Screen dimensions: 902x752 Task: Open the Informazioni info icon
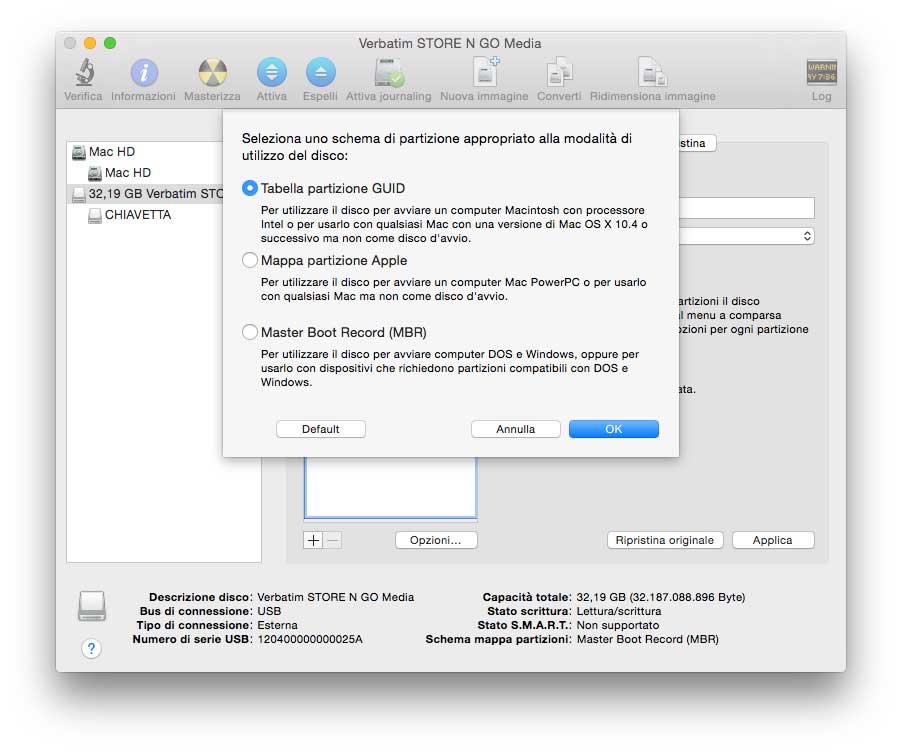tap(144, 73)
